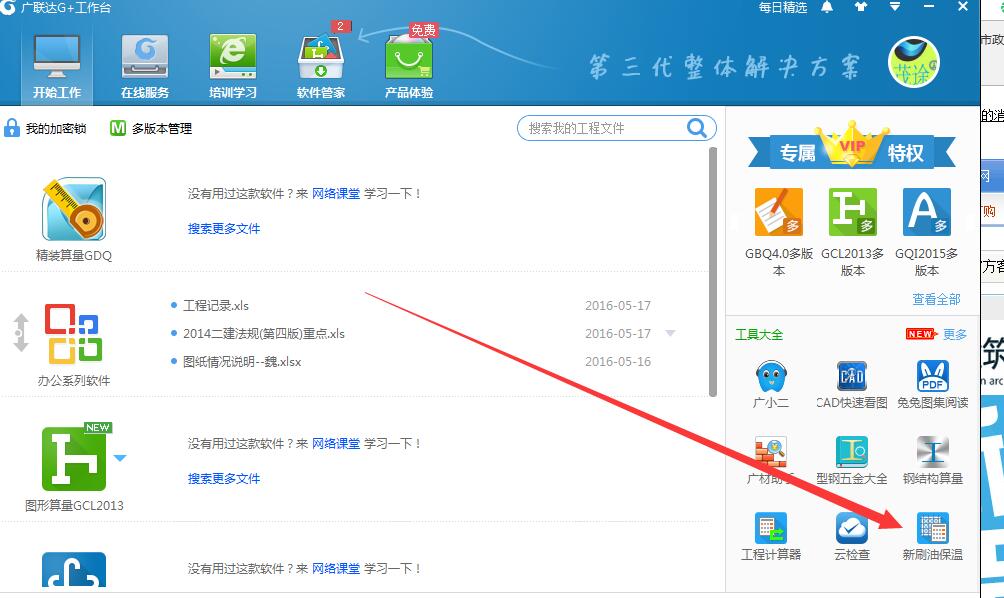Open 兔兔图集阅读 PDF tool
Image resolution: width=1004 pixels, height=598 pixels.
[932, 384]
